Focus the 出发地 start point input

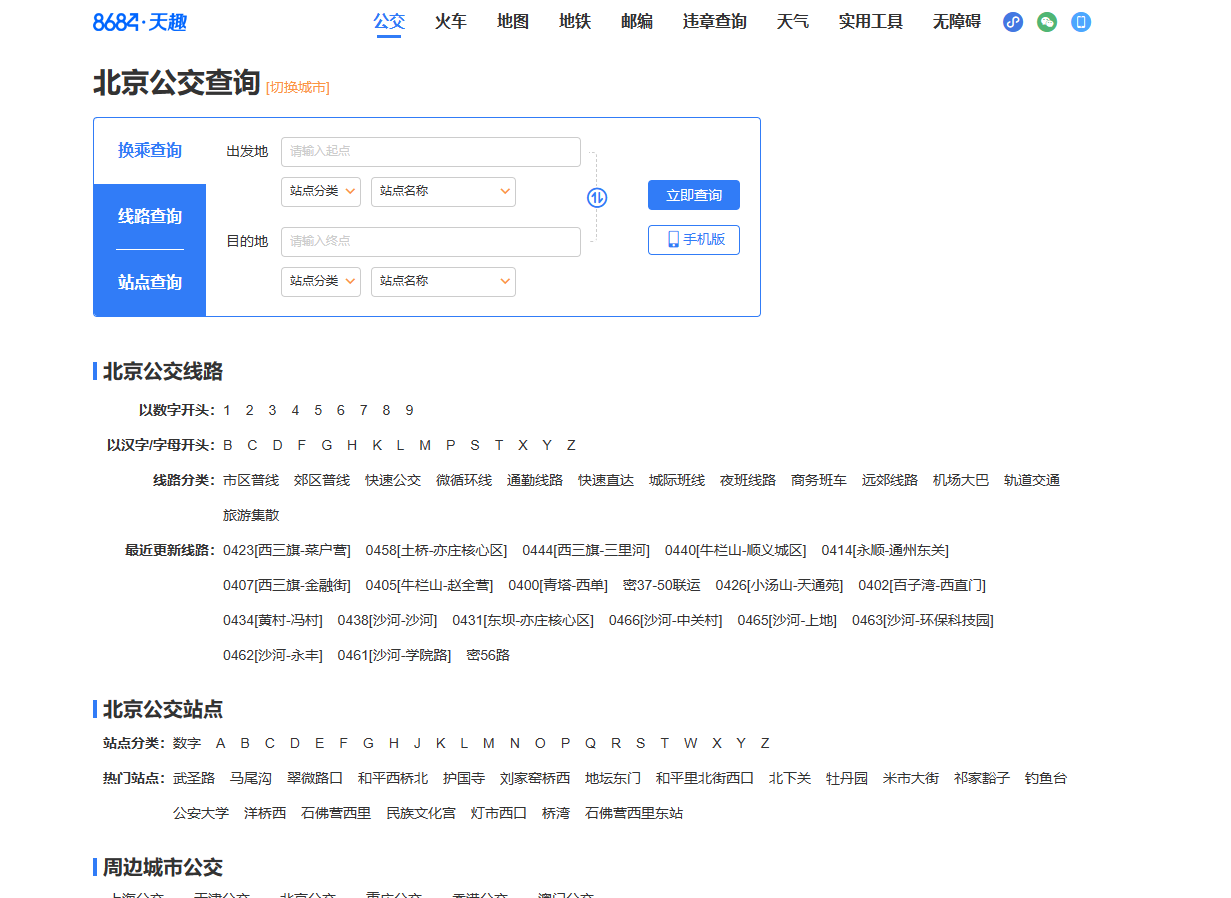431,152
